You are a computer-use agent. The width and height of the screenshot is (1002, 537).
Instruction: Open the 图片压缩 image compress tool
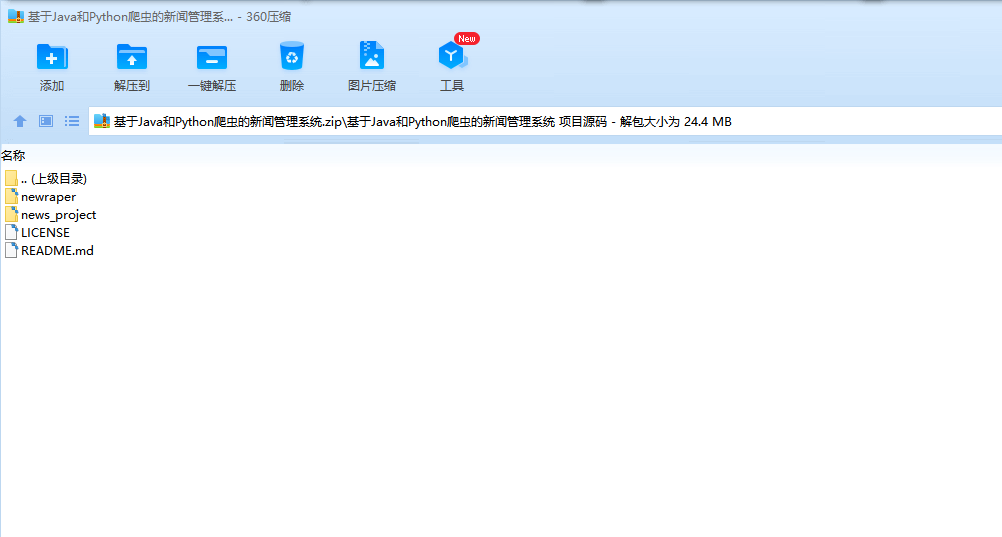click(371, 56)
